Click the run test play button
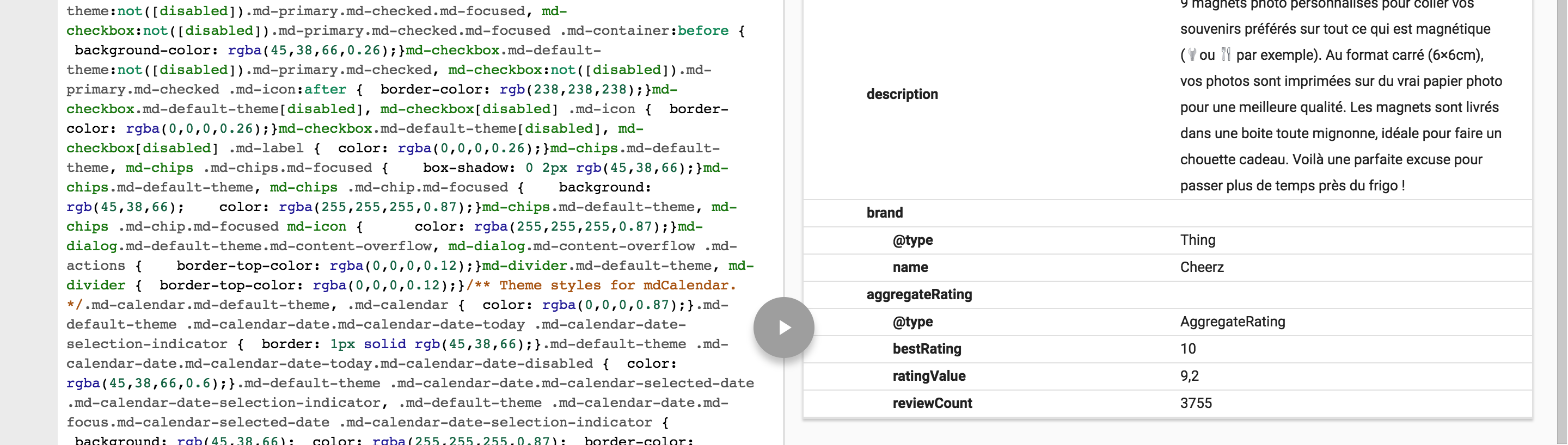 [783, 327]
